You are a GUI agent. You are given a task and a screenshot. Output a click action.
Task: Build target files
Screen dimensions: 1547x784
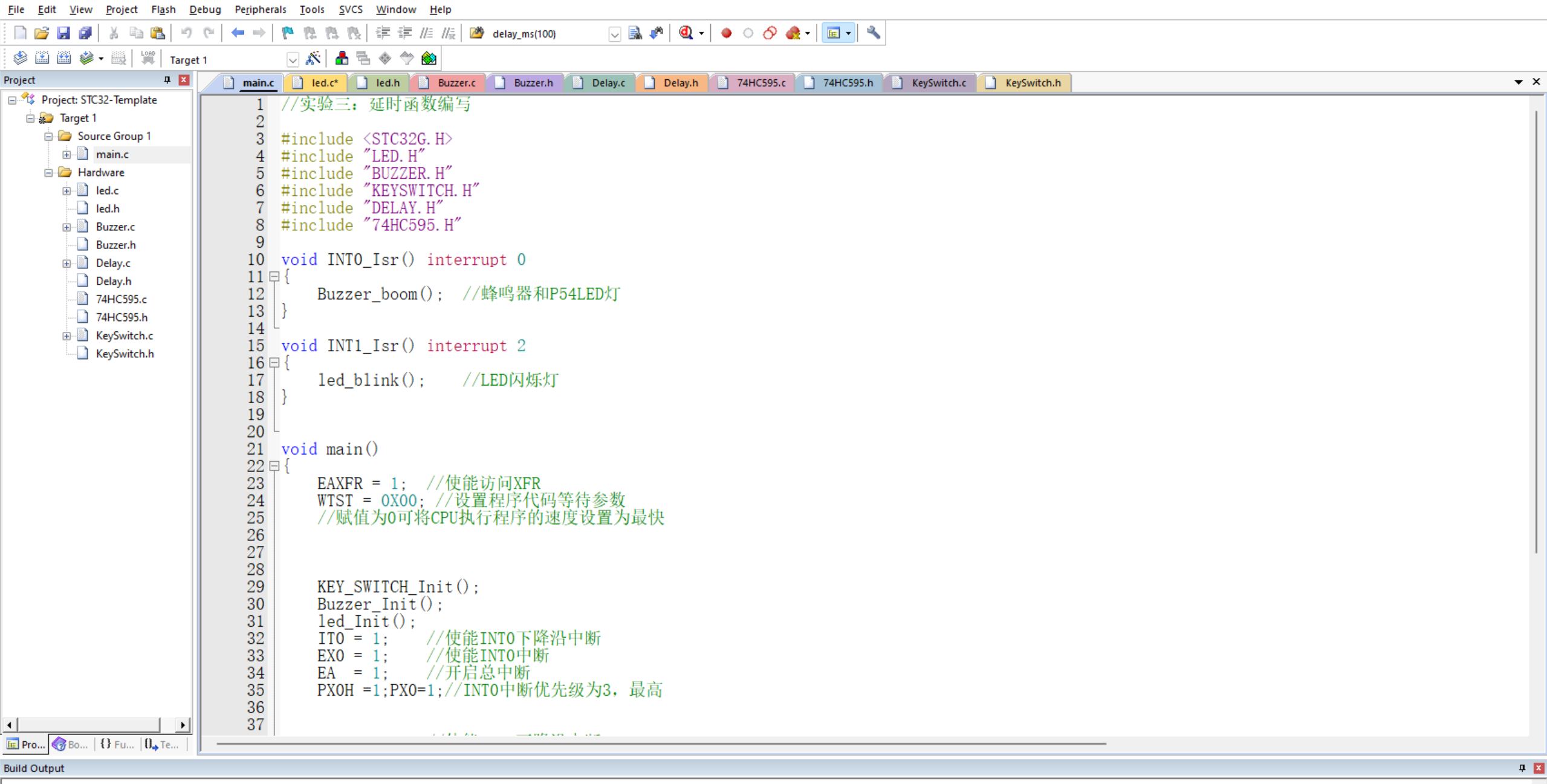[42, 59]
